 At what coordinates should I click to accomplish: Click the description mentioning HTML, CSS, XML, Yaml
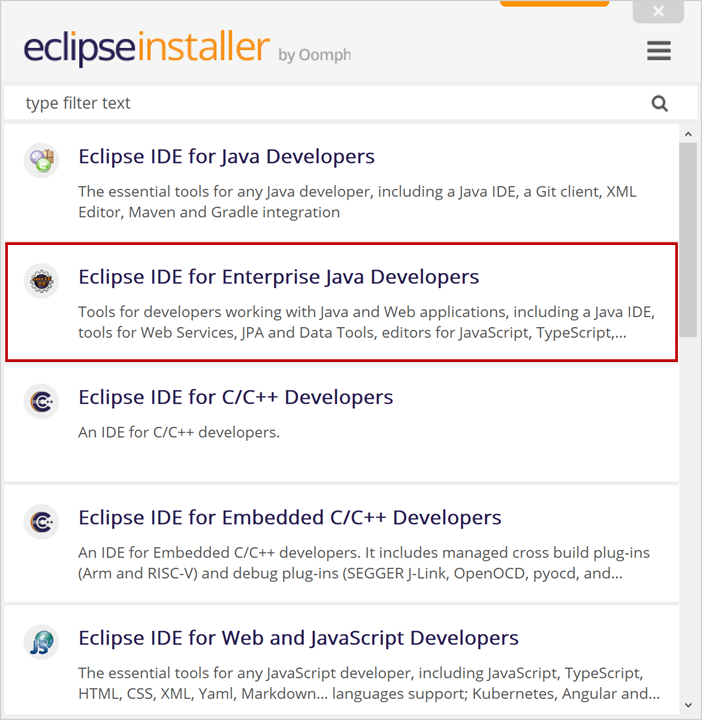click(369, 683)
